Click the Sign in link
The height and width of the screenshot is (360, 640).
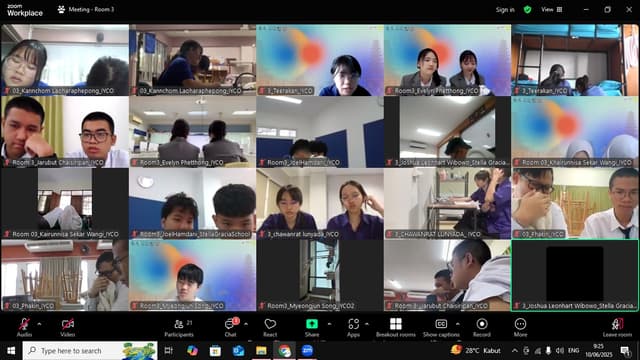505,10
